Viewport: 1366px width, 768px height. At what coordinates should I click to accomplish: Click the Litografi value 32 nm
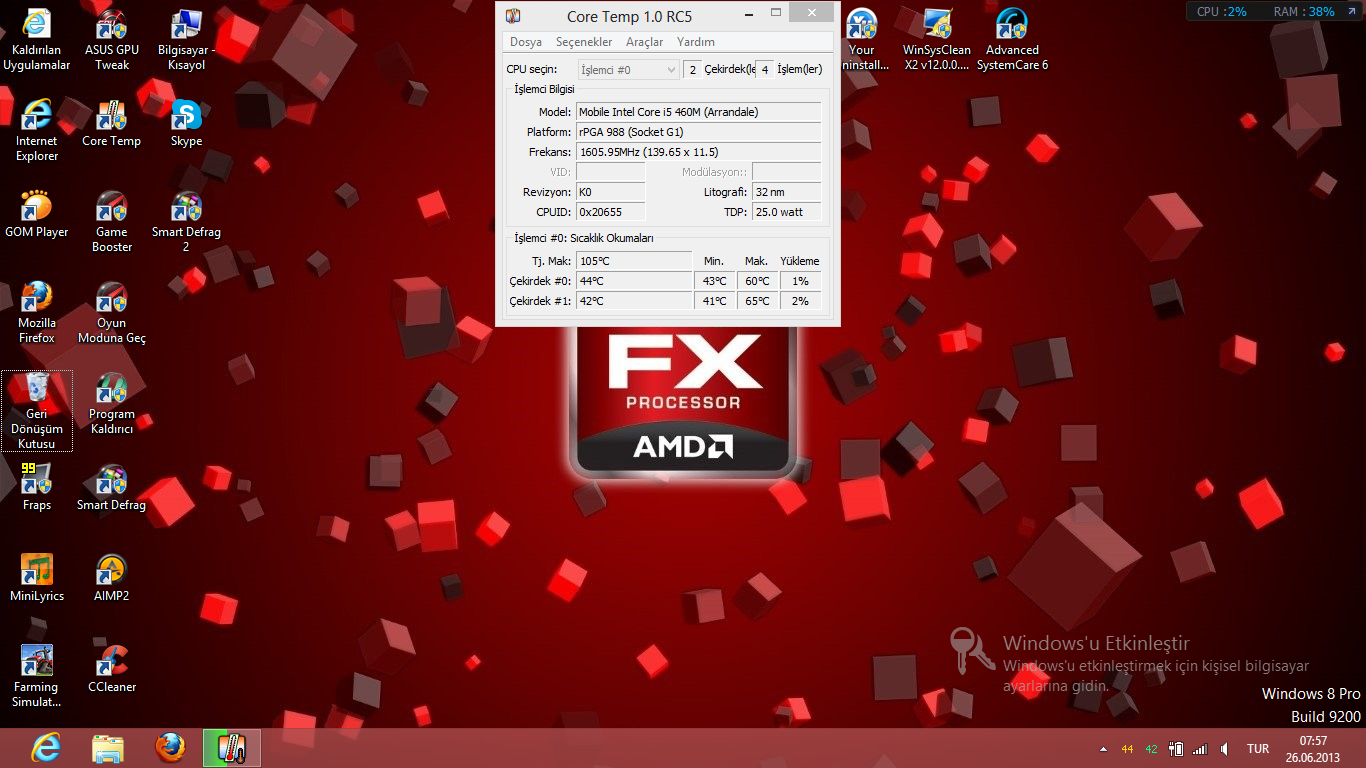[x=787, y=192]
